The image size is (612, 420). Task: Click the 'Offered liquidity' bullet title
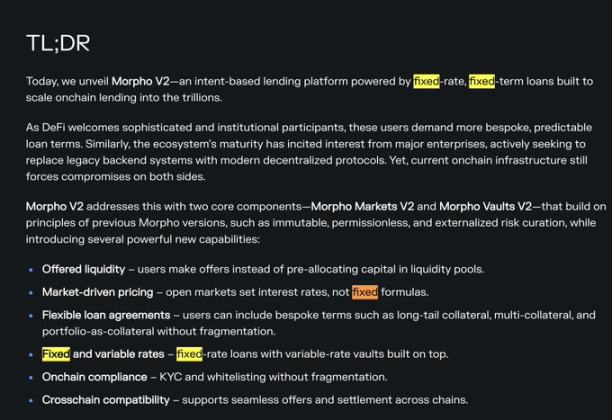pyautogui.click(x=84, y=269)
